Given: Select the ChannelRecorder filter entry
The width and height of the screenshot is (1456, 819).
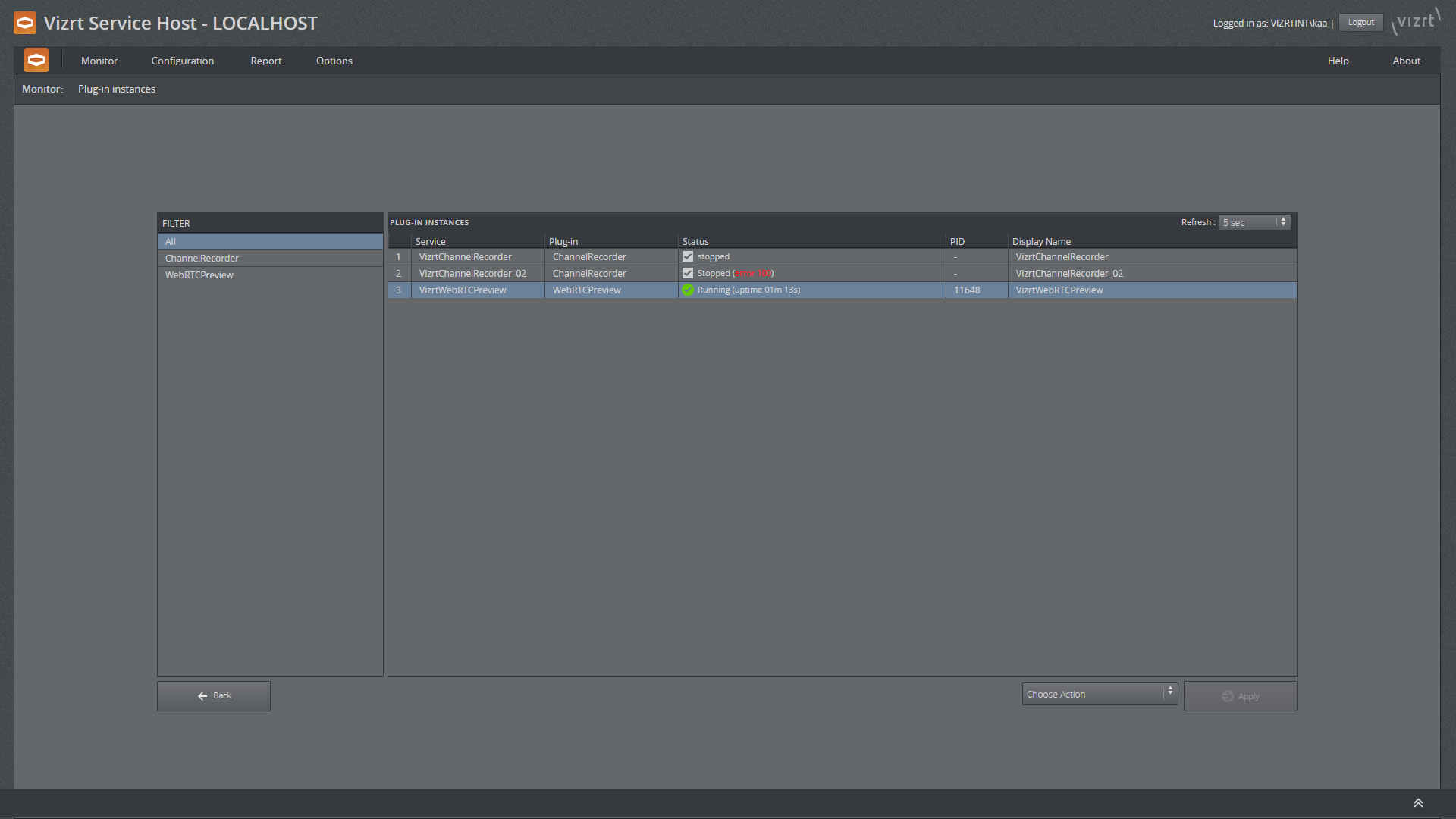Looking at the screenshot, I should [202, 259].
